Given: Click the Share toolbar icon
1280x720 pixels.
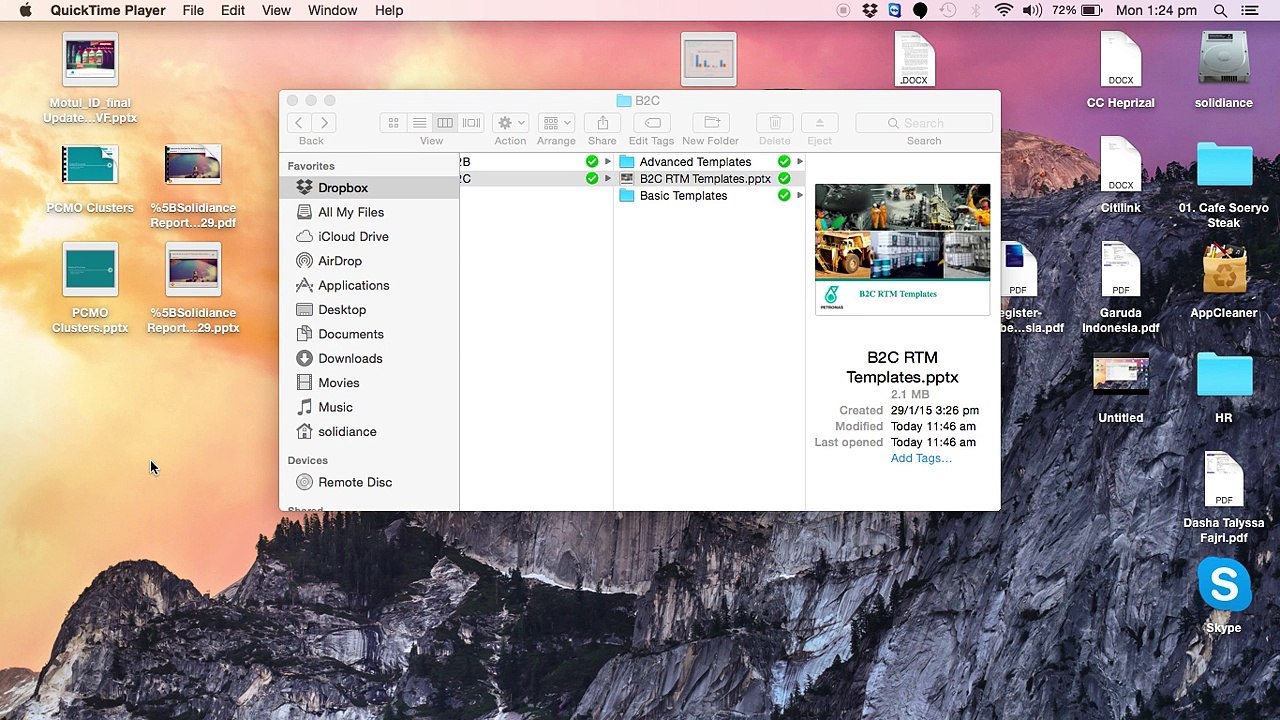Looking at the screenshot, I should [602, 123].
